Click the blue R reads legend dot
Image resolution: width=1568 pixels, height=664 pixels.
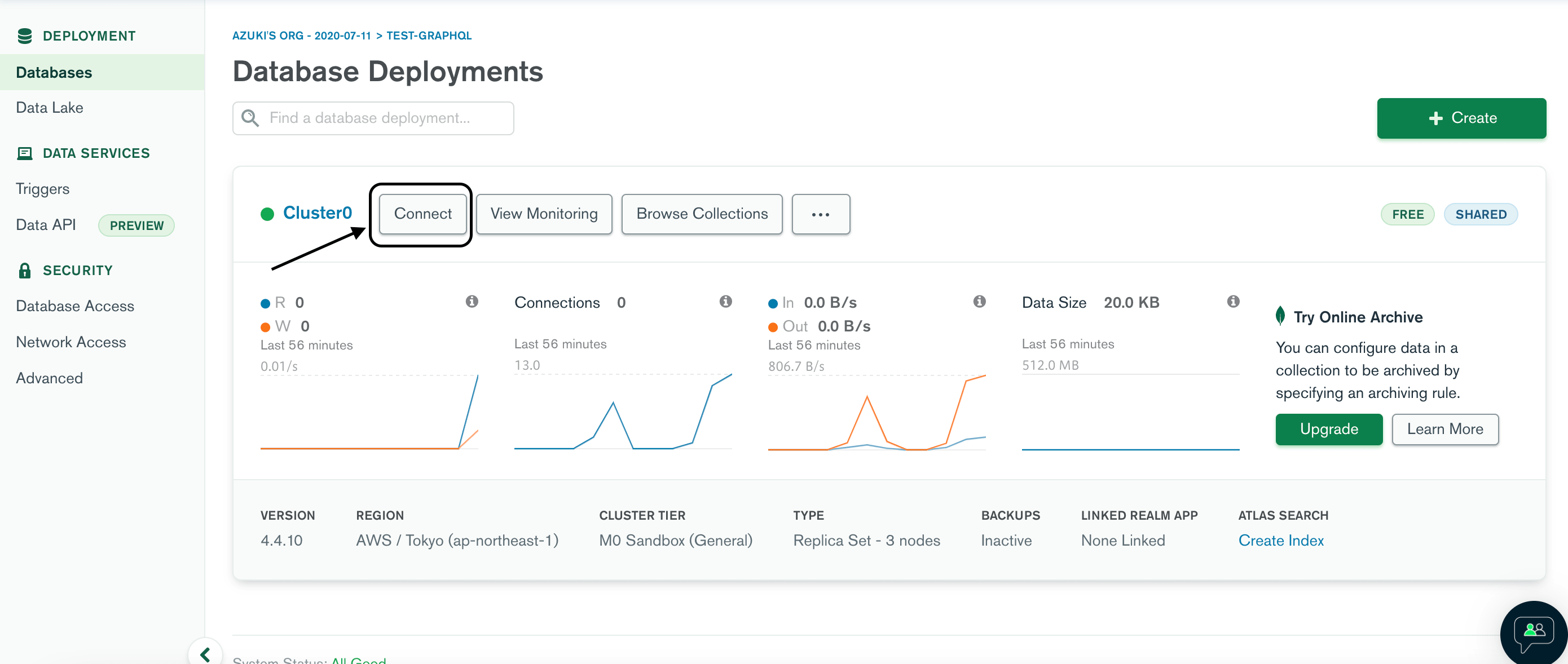tap(266, 303)
